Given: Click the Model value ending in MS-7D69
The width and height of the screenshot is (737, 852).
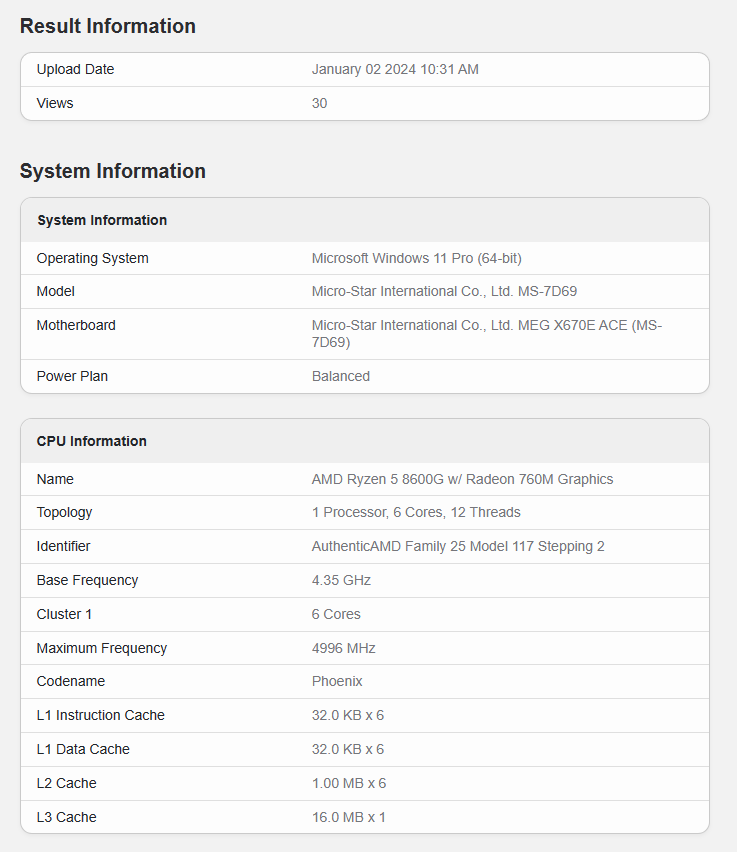Looking at the screenshot, I should [x=444, y=292].
